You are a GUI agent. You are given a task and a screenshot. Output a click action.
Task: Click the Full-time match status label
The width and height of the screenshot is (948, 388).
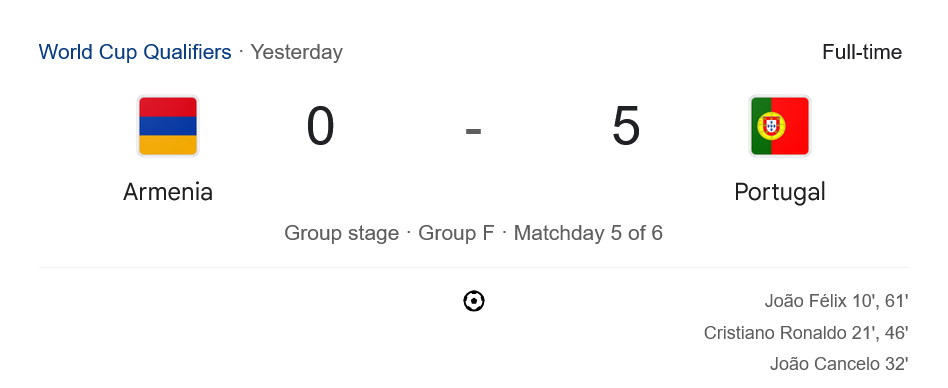tap(862, 52)
